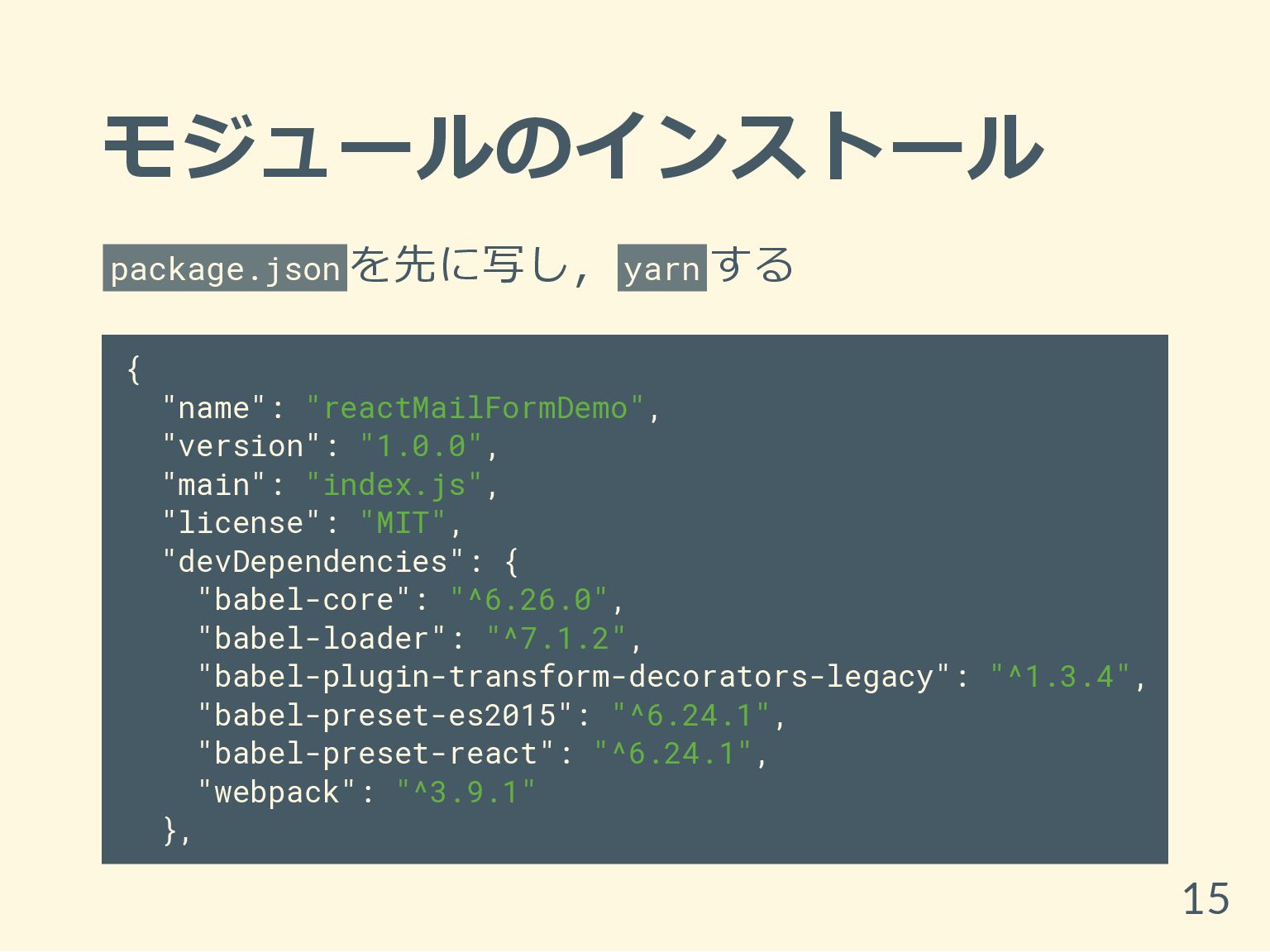Click the "babel-core" dependency name

pyautogui.click(x=304, y=600)
